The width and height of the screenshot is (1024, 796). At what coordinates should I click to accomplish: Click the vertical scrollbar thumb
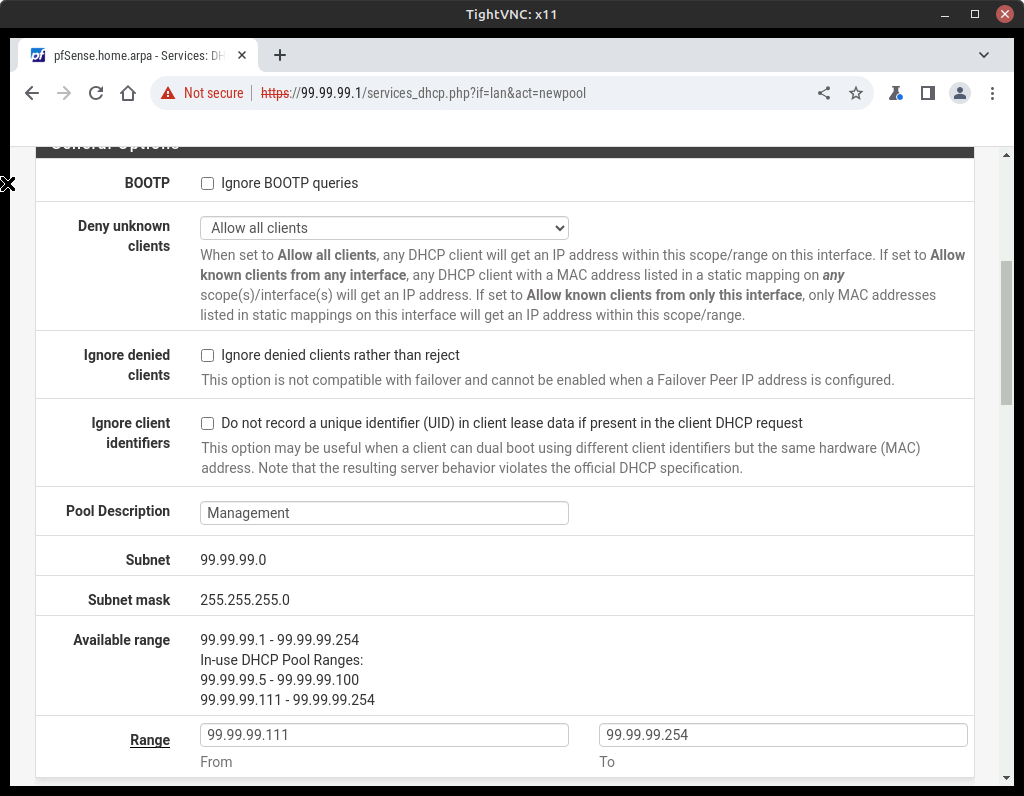click(1006, 333)
